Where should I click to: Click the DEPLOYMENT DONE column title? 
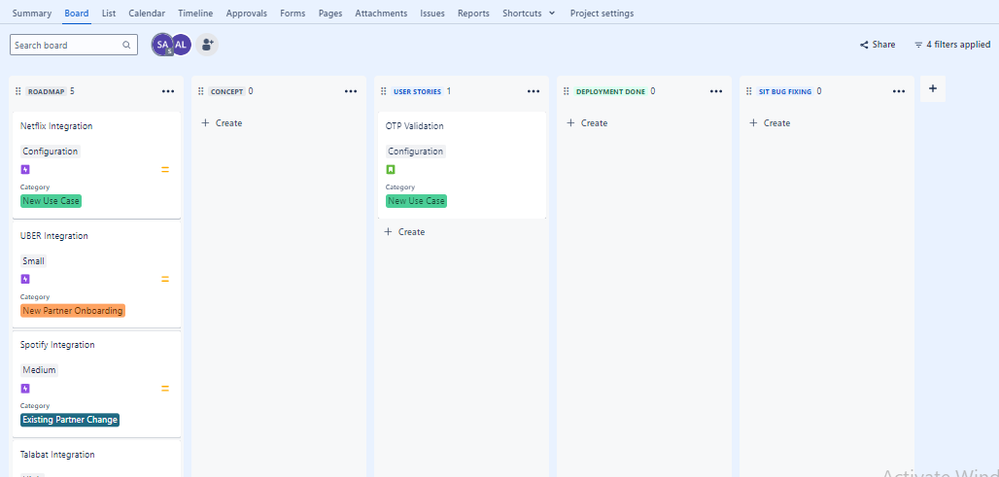[x=610, y=92]
